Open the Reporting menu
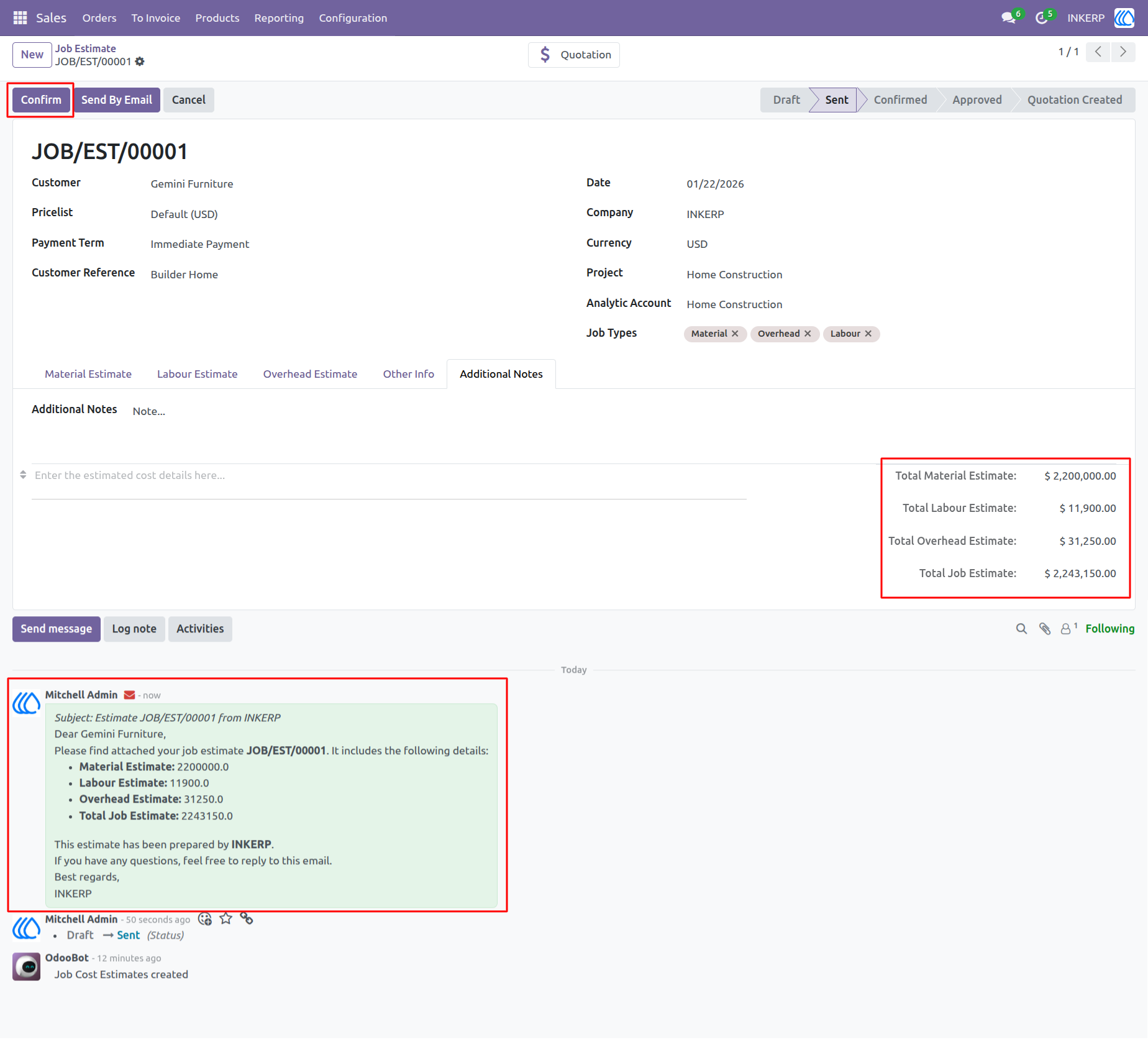This screenshot has width=1148, height=1040. 279,18
